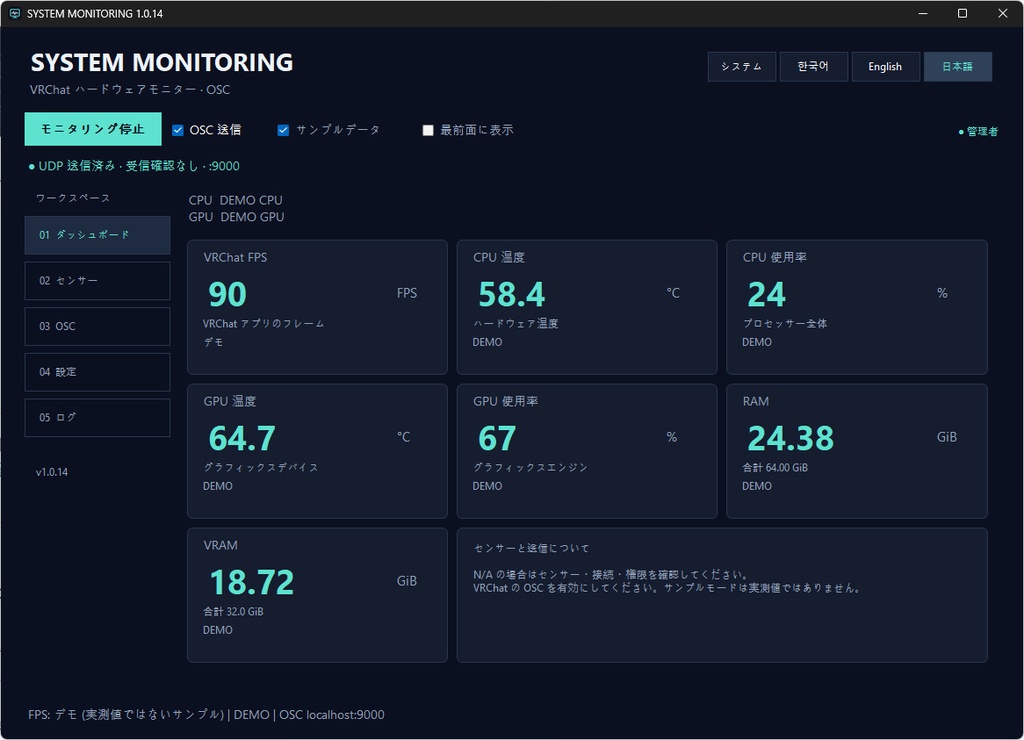Click the VRChat FPS value 90
Image resolution: width=1024 pixels, height=740 pixels.
227,294
